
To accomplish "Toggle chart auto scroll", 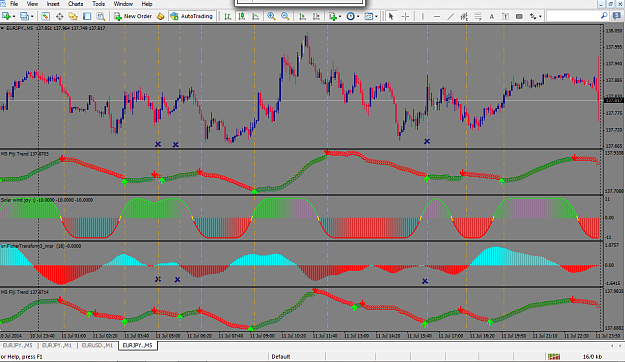I will click(x=303, y=16).
